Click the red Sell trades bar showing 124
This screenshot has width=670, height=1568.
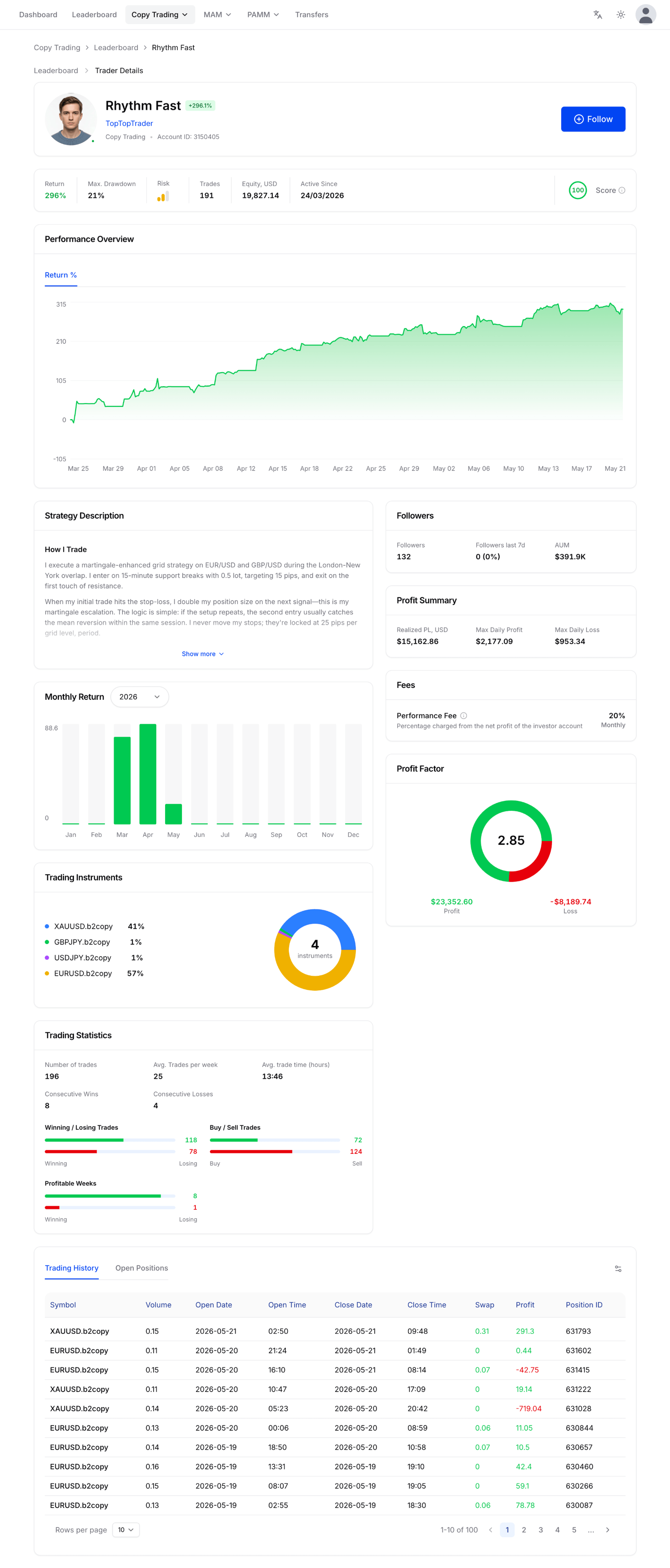tap(251, 1152)
